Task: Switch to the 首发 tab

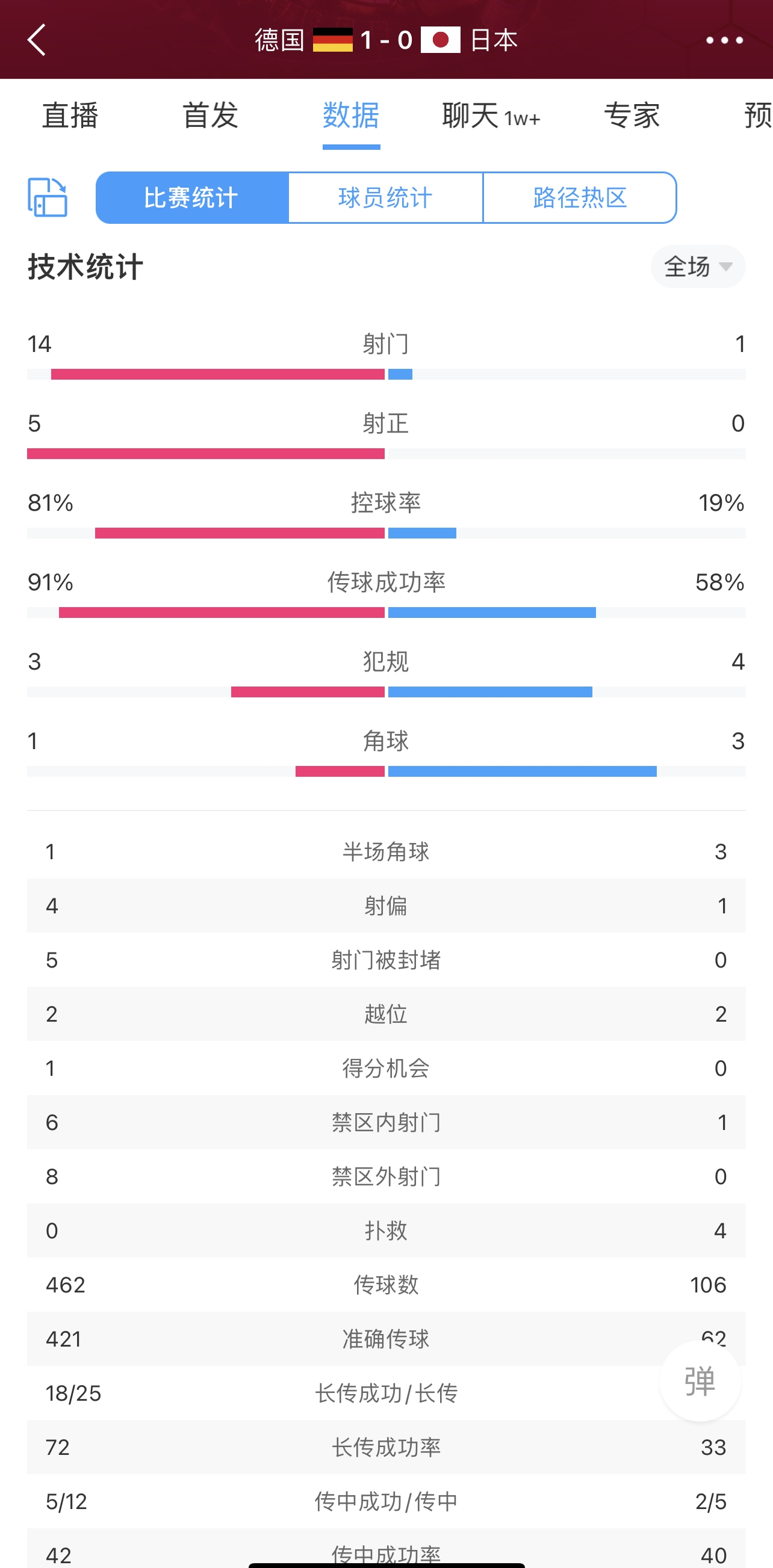Action: tap(211, 116)
